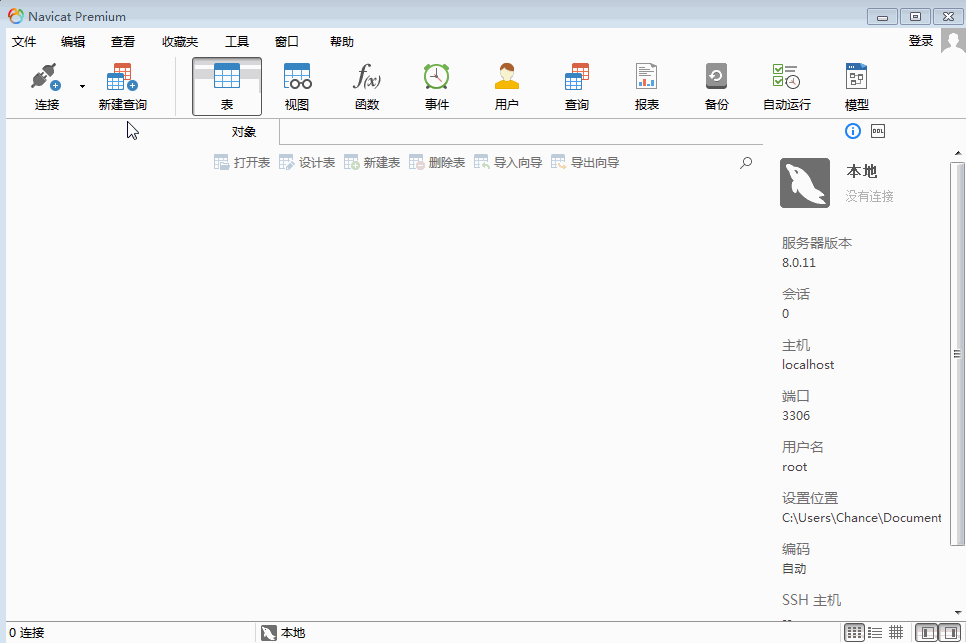Click the search magnifier in the object toolbar
966x643 pixels.
pyautogui.click(x=746, y=161)
